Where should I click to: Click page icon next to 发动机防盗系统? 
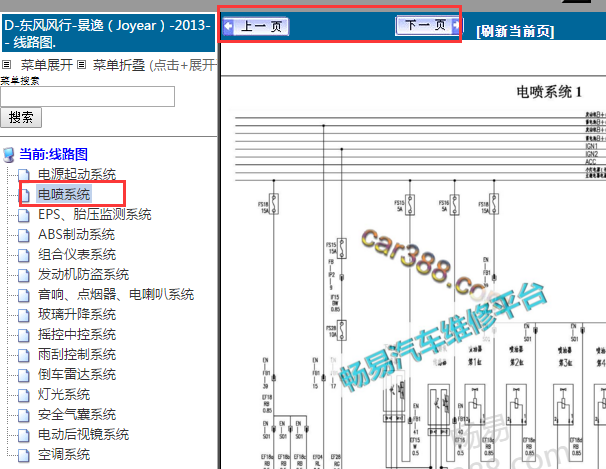click(x=24, y=275)
